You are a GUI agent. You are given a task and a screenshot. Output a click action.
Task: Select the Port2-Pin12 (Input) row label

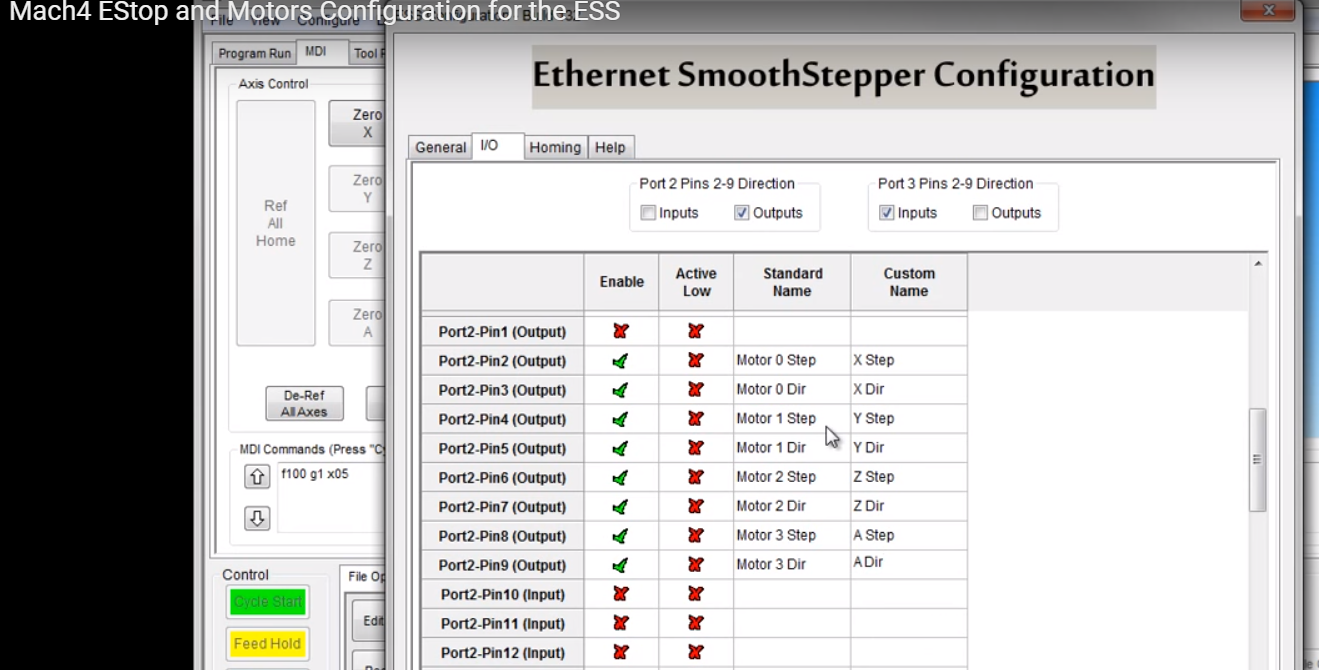502,652
